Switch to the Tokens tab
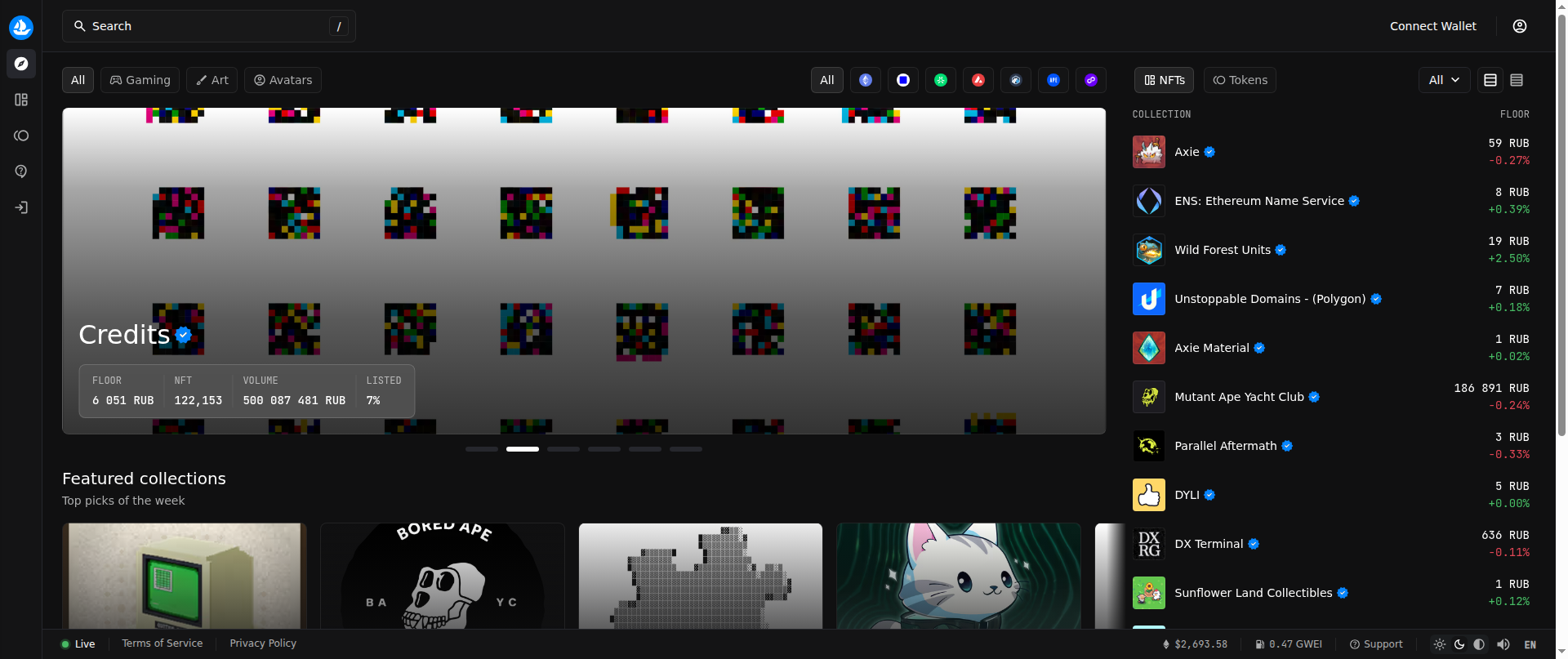Viewport: 1568px width, 659px height. pyautogui.click(x=1240, y=80)
